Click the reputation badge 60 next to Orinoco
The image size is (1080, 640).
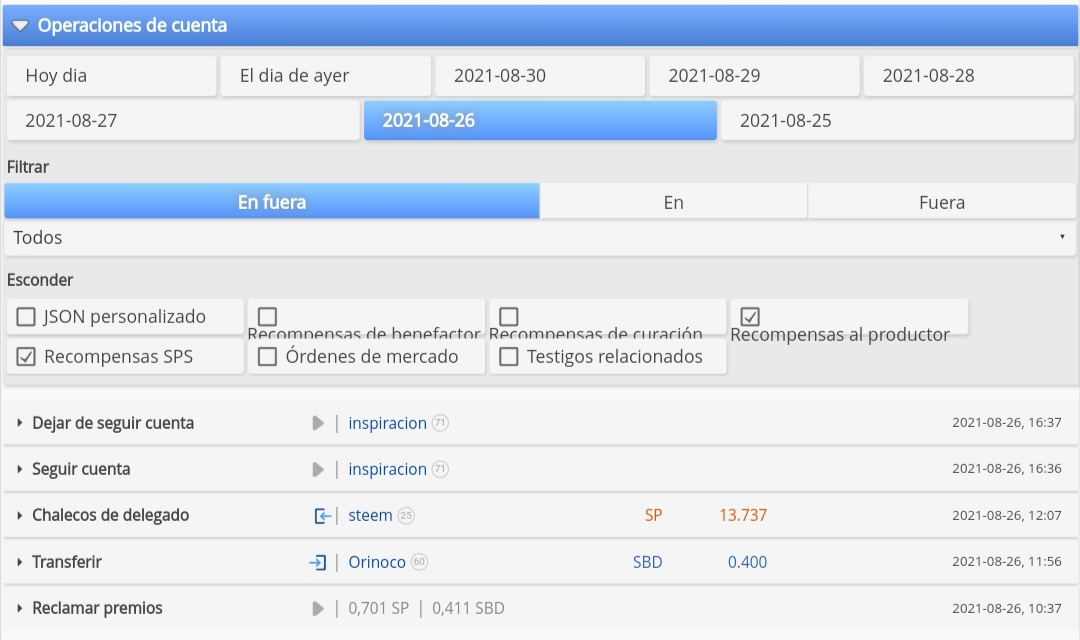click(419, 561)
